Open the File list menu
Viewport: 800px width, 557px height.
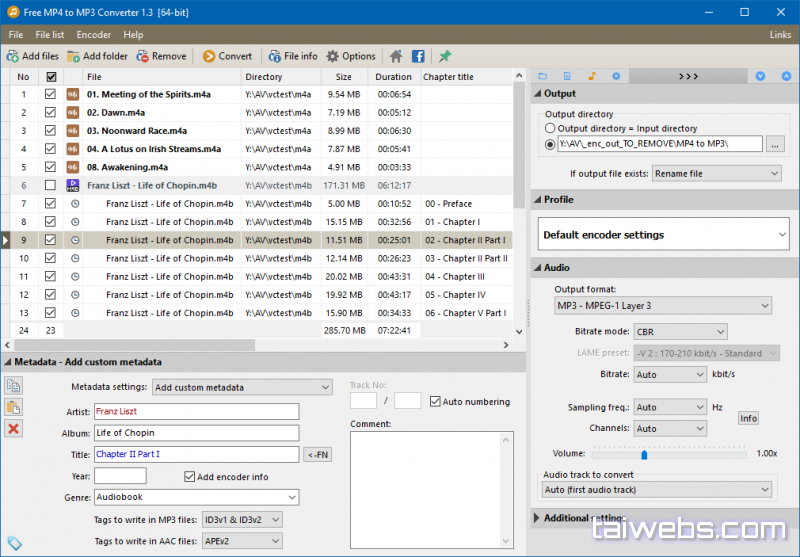[x=50, y=35]
